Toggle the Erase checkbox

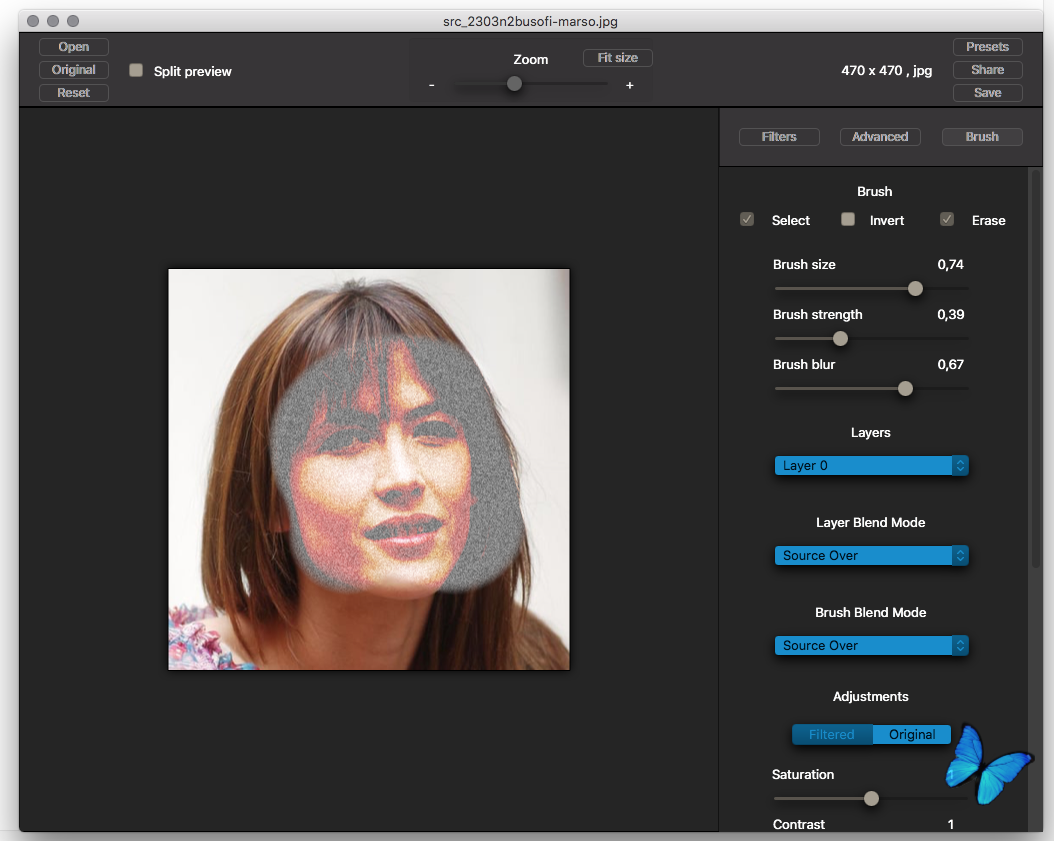[x=947, y=219]
